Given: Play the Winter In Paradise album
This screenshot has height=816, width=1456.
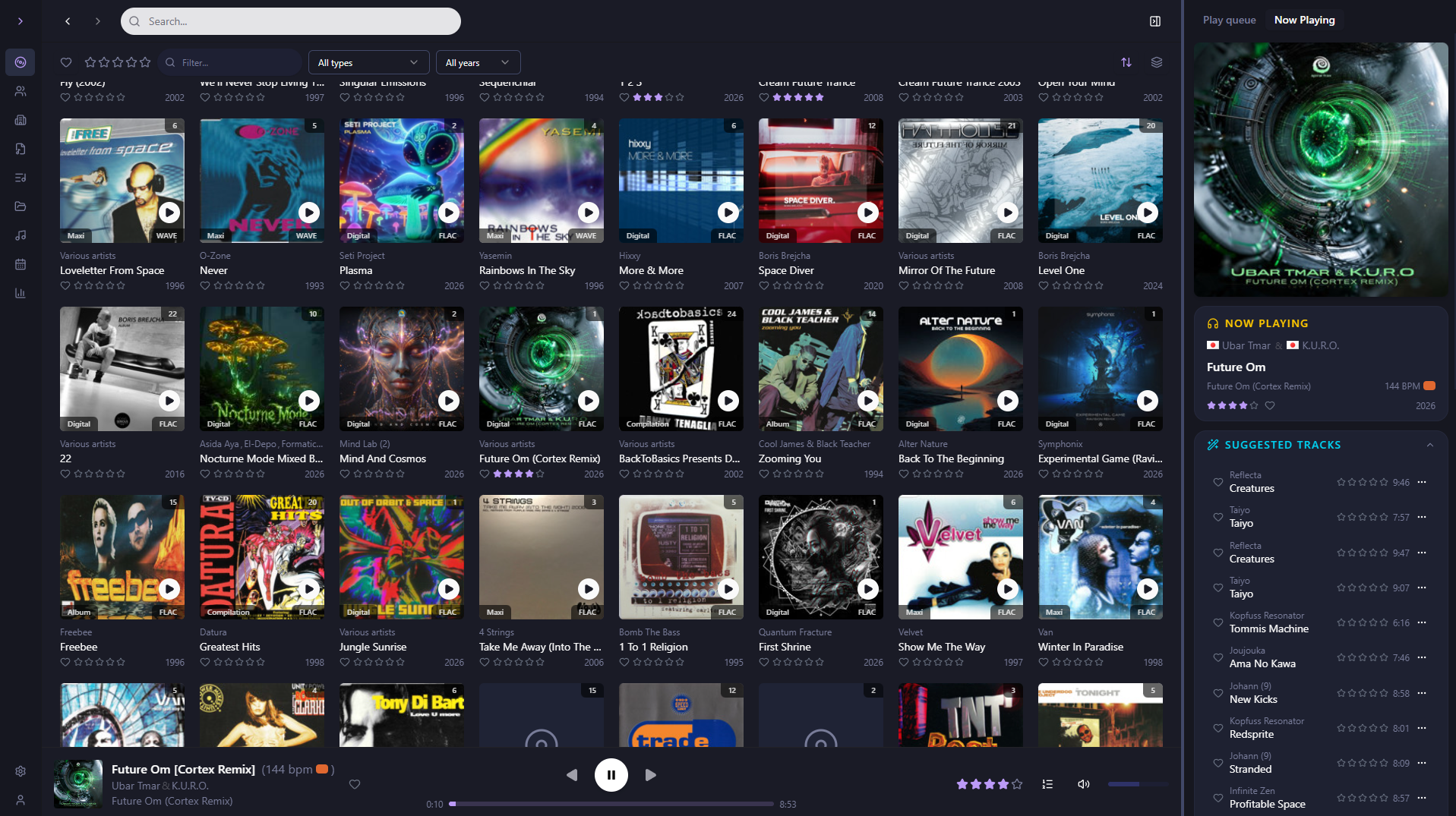Looking at the screenshot, I should tap(1148, 589).
